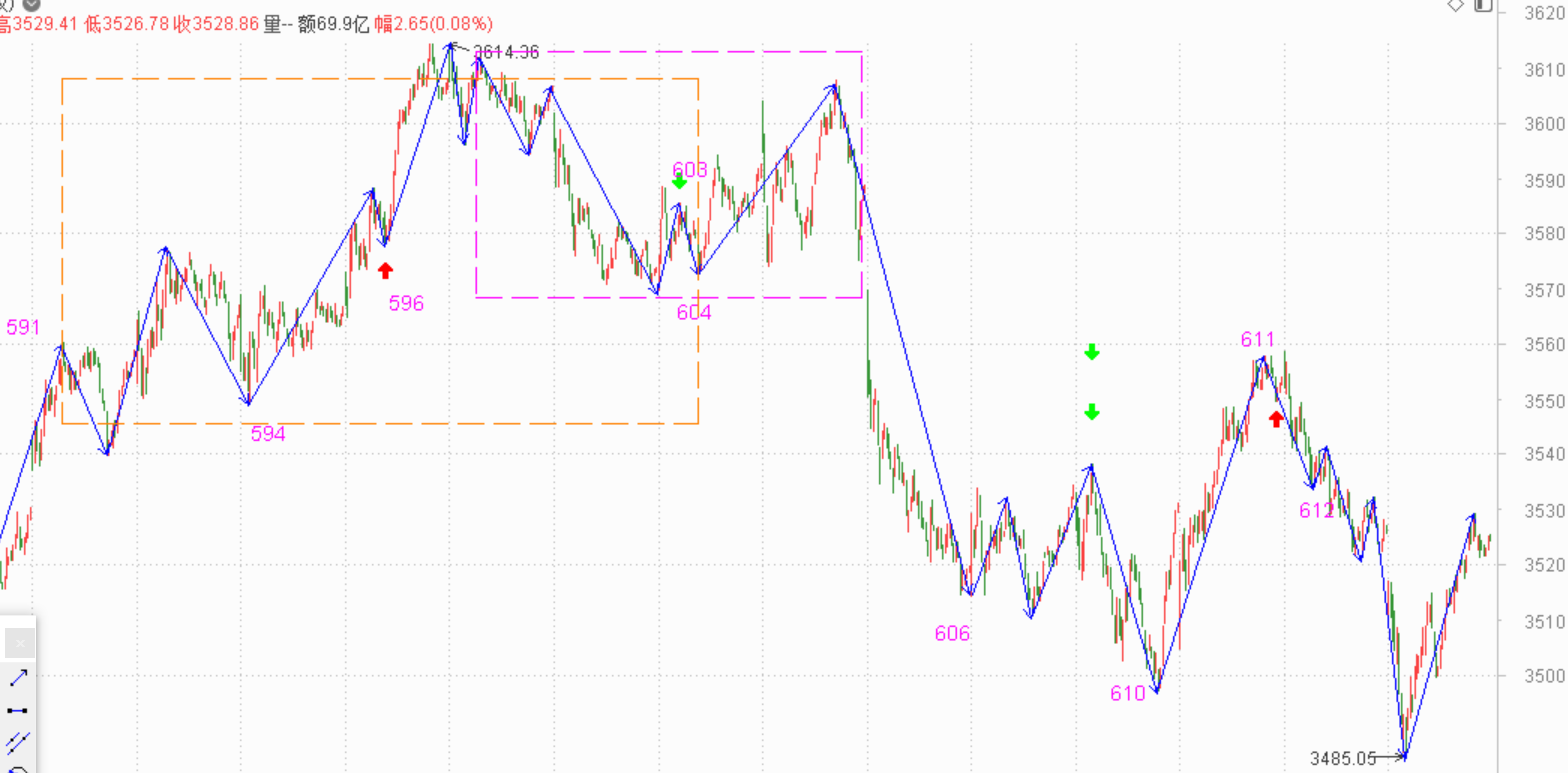
Task: Click the green sell arrow near 603
Action: (680, 181)
